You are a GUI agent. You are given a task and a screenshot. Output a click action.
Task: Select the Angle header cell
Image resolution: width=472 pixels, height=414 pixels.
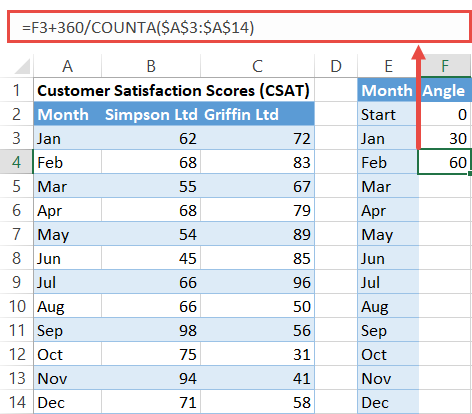[x=445, y=90]
